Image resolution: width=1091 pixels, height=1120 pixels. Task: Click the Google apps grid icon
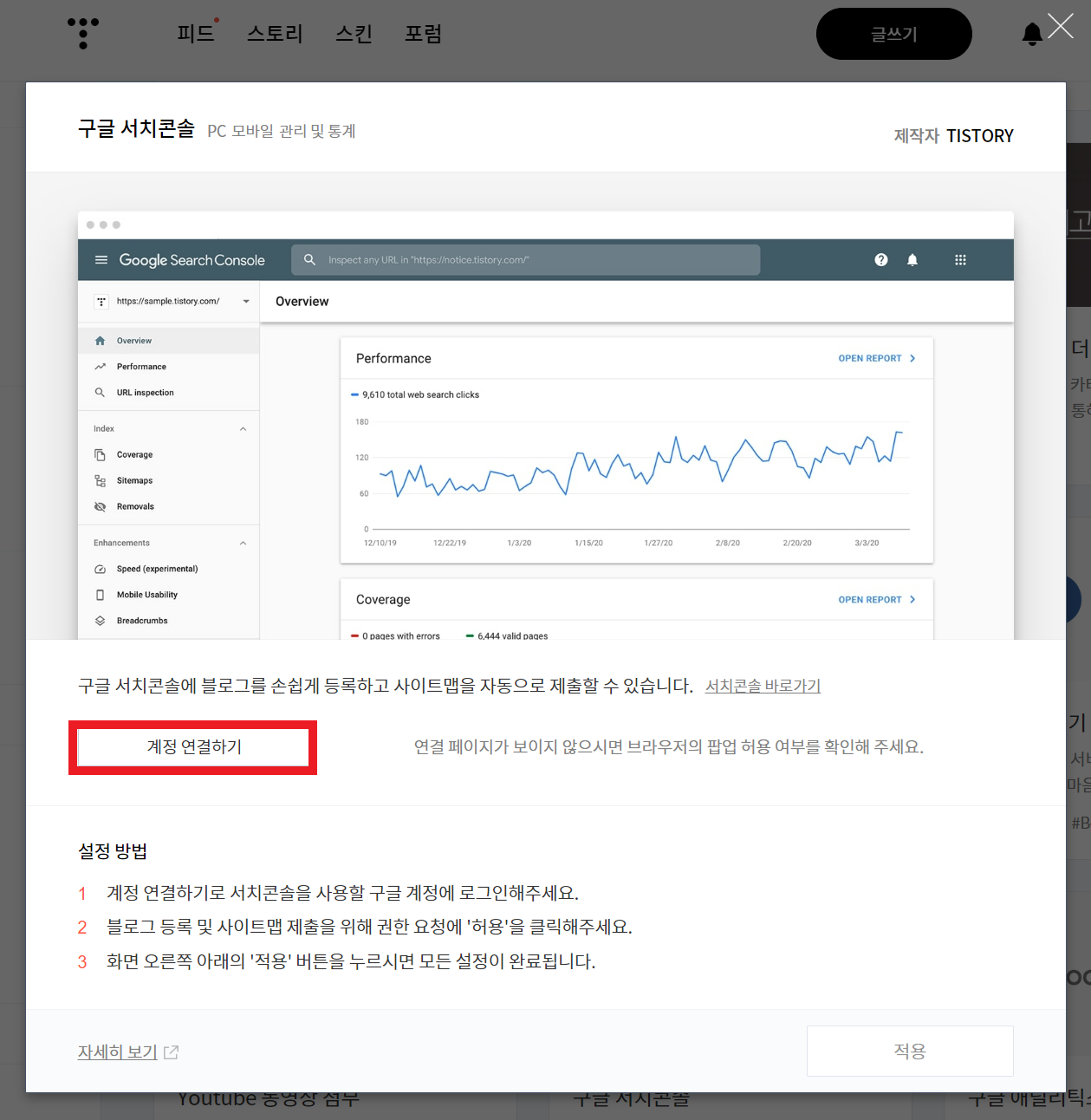tap(960, 260)
